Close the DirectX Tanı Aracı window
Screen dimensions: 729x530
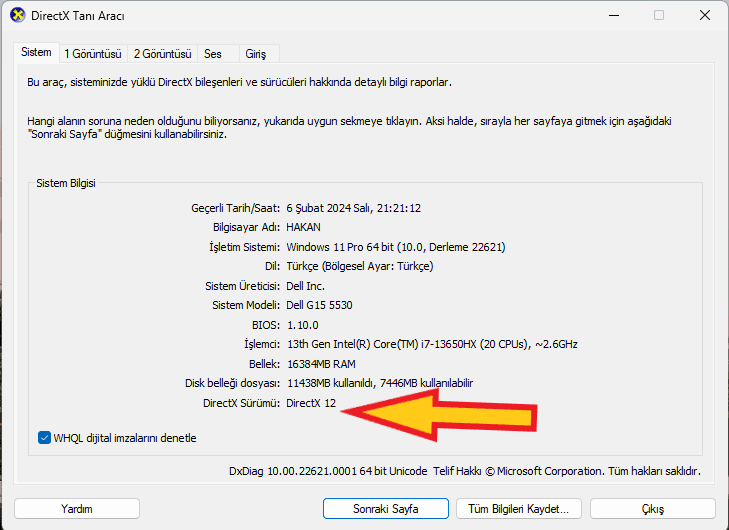pyautogui.click(x=705, y=15)
